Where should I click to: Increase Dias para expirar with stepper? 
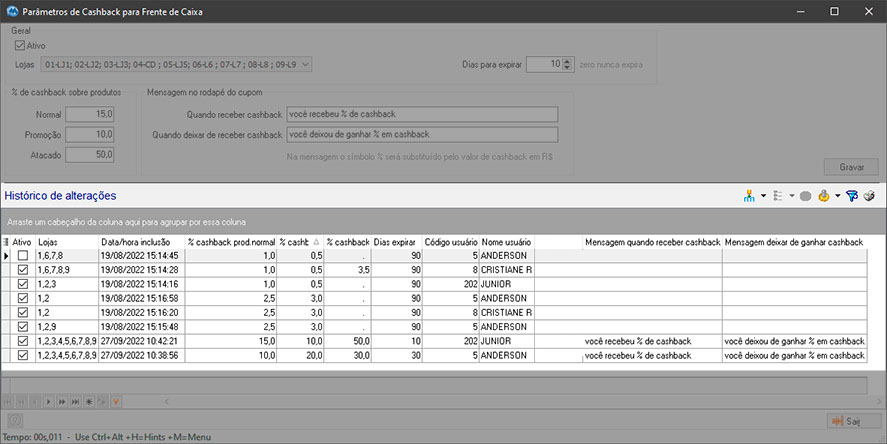coord(567,61)
